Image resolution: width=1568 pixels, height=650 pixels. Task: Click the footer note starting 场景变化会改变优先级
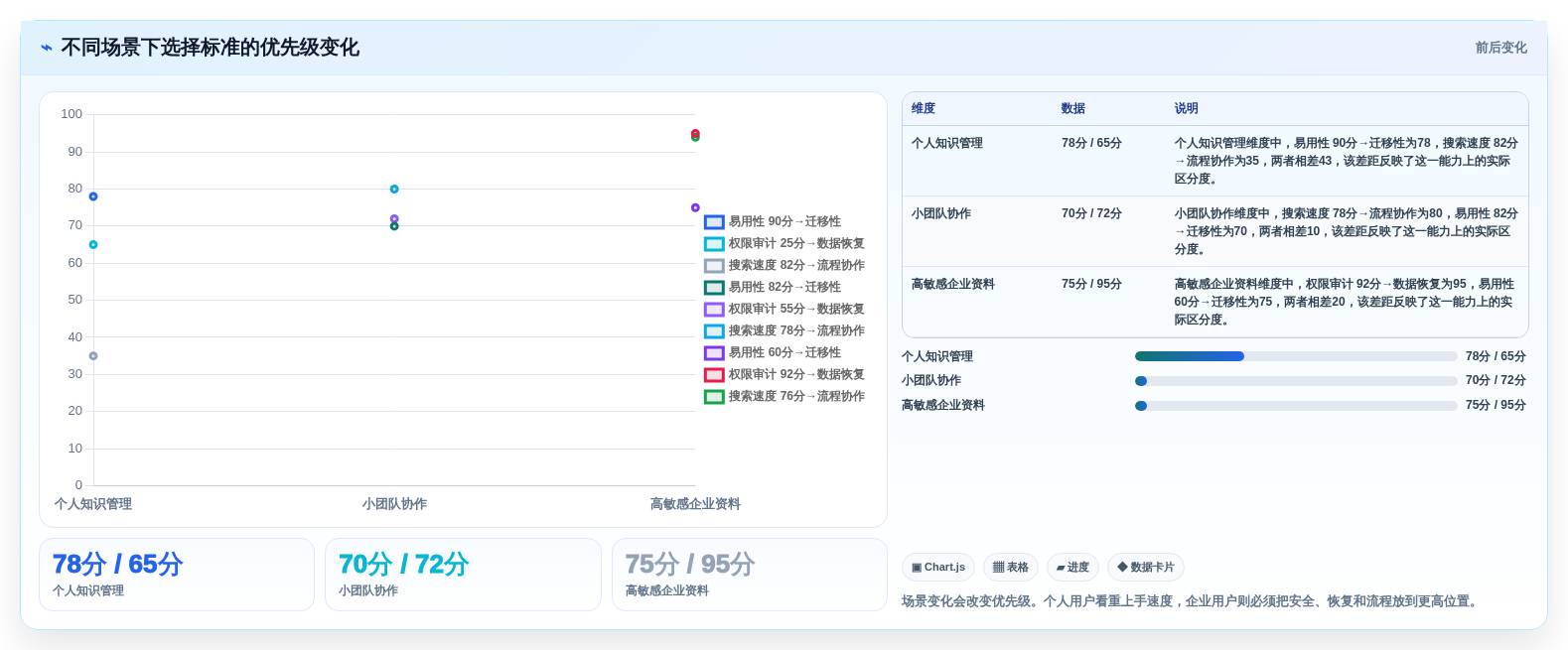[1192, 601]
